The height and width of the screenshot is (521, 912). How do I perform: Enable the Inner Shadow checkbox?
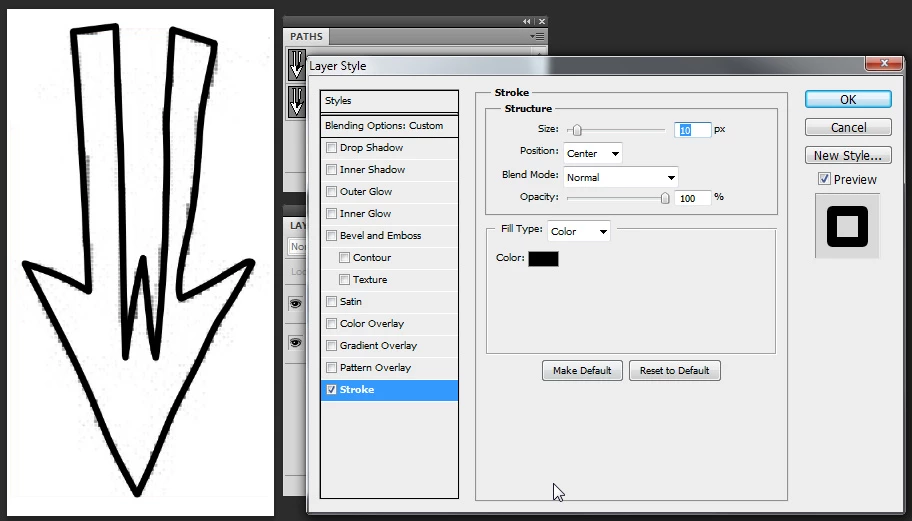(x=332, y=170)
